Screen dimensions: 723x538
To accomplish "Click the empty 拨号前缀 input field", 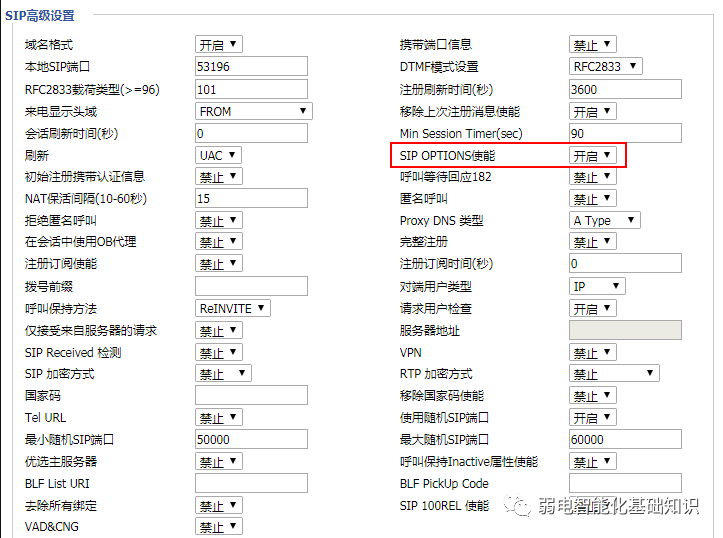I will pyautogui.click(x=251, y=286).
